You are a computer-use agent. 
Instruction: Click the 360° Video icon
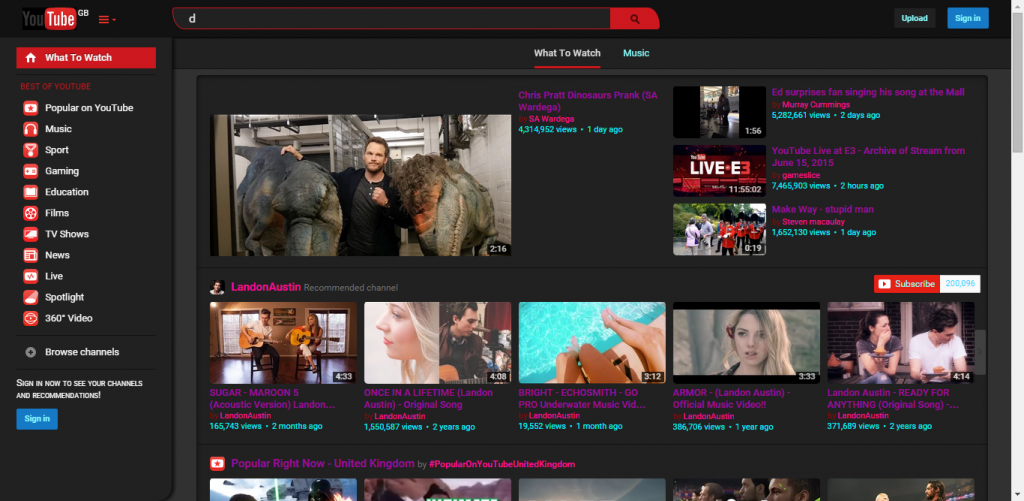coord(30,318)
